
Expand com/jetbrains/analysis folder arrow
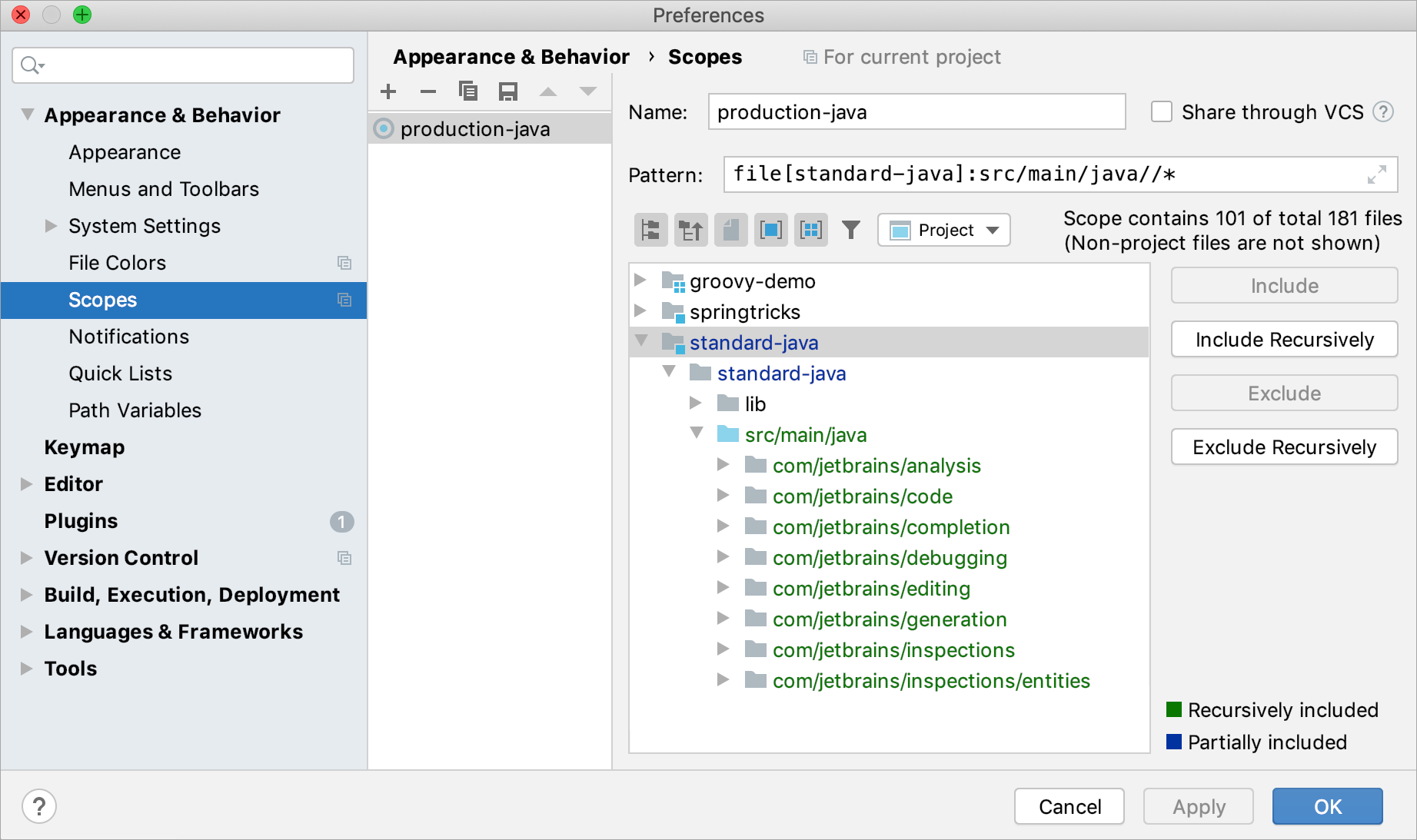(x=723, y=463)
